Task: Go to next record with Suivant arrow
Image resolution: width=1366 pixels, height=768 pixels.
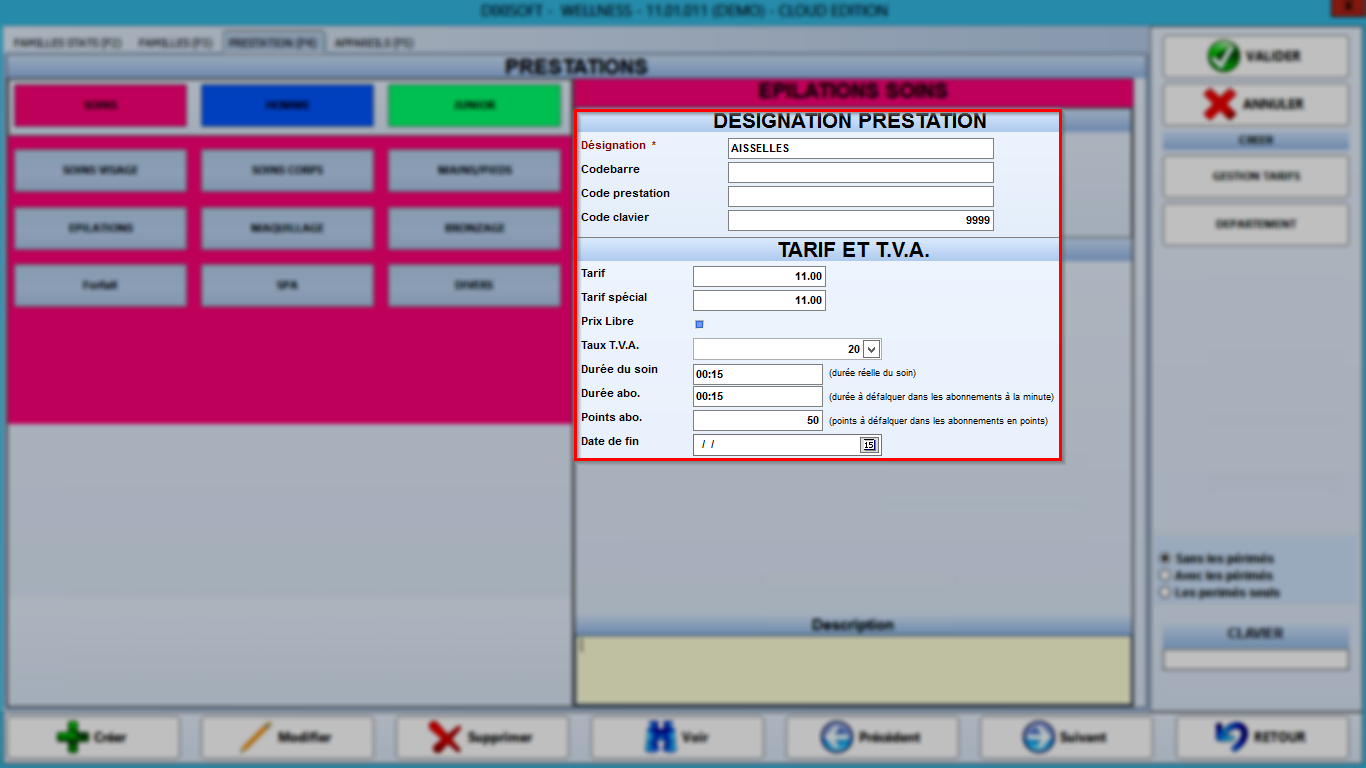Action: (1066, 737)
